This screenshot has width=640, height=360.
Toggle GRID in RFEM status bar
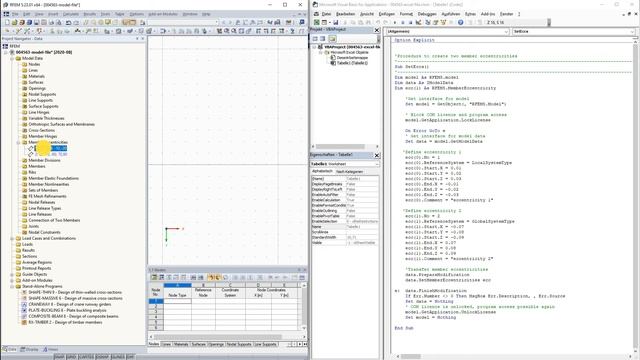pyautogui.click(x=71, y=357)
